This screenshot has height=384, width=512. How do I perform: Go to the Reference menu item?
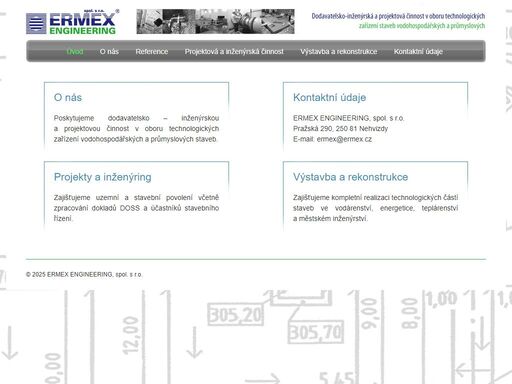[152, 52]
